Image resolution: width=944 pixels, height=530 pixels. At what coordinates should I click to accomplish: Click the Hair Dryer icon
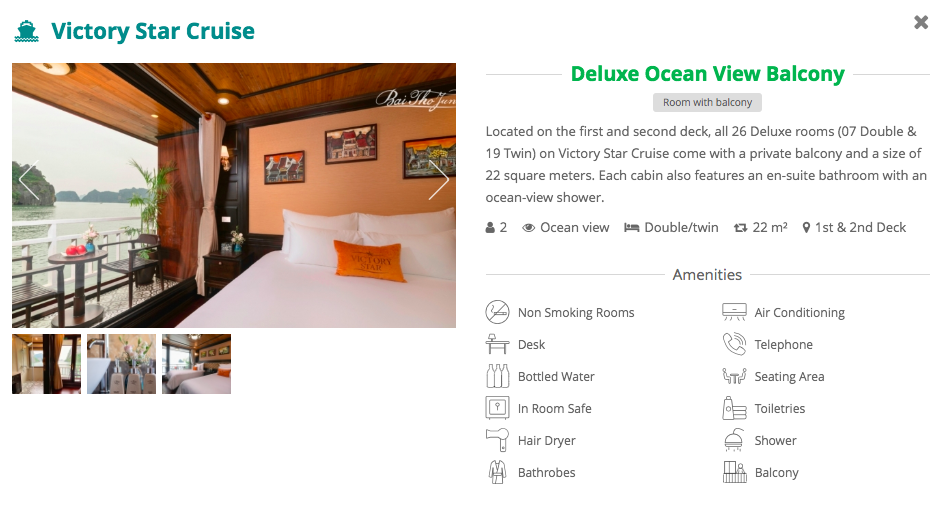[x=497, y=440]
